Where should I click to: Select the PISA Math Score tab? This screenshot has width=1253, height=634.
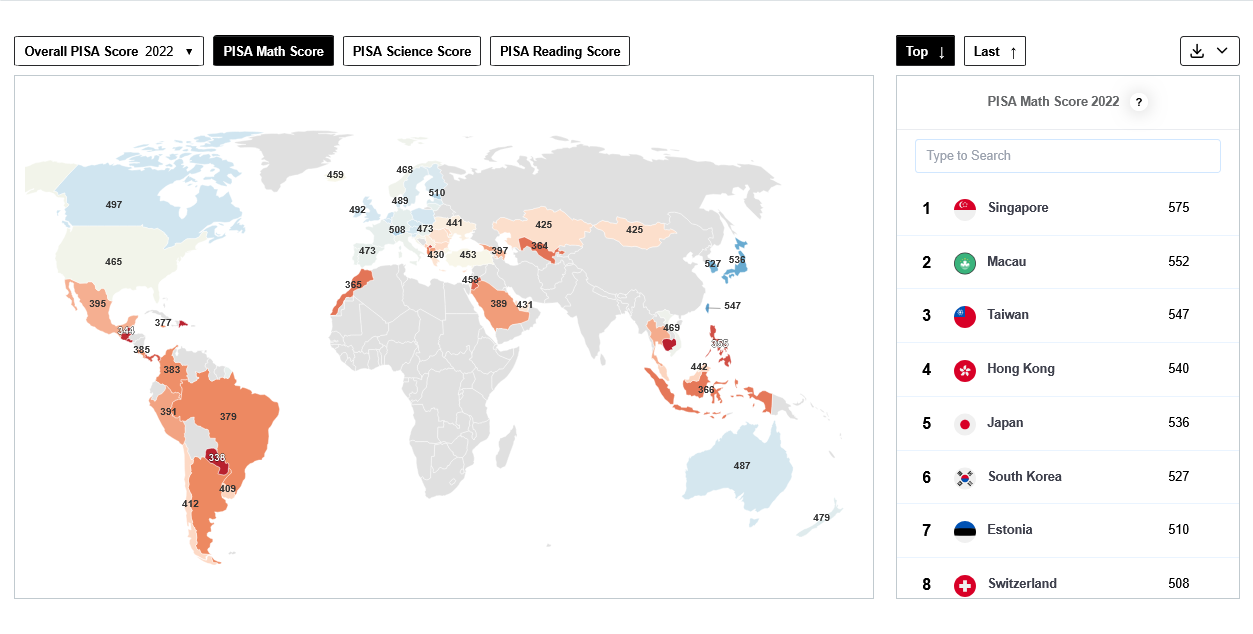(273, 51)
